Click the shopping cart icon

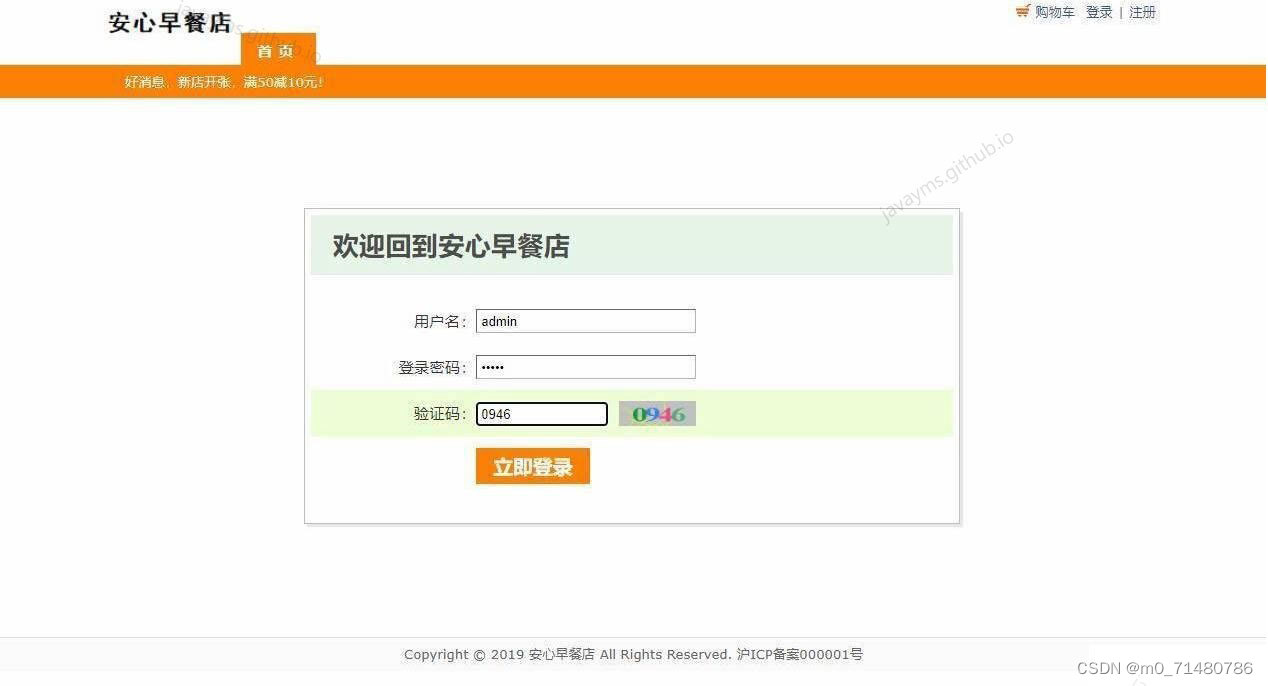click(1022, 12)
